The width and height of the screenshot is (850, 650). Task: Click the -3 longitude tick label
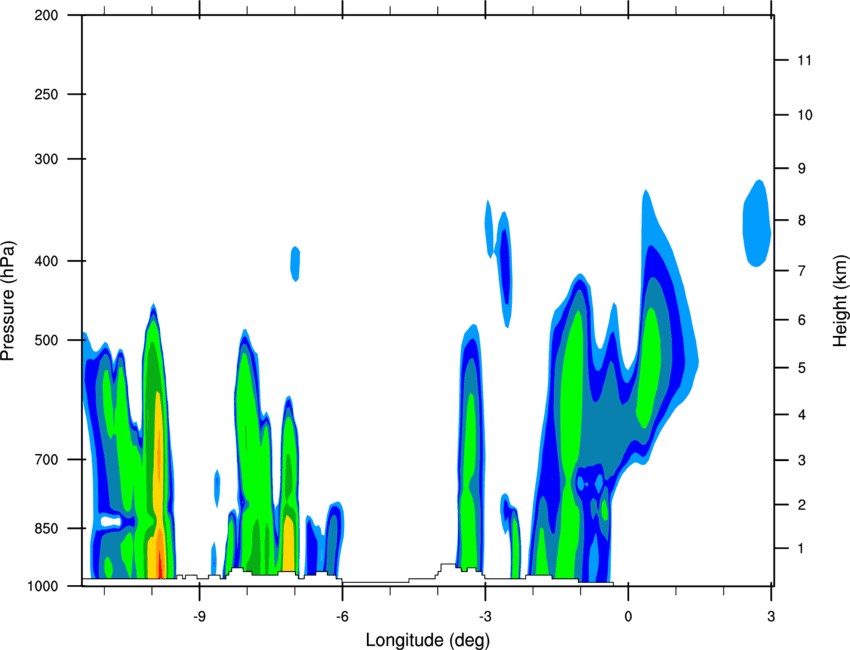(485, 617)
